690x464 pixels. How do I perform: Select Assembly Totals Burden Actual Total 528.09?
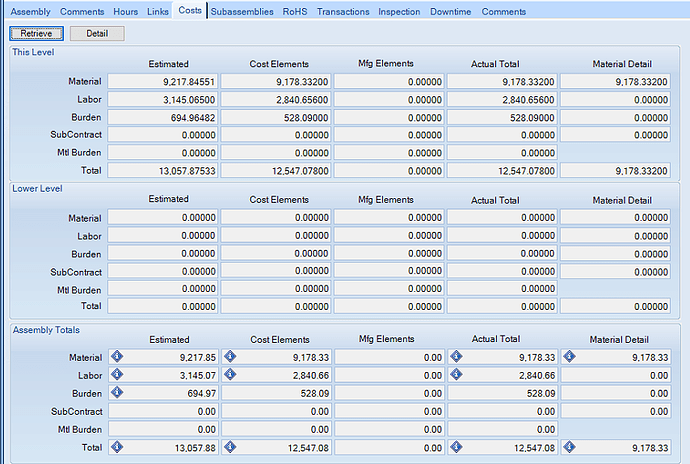click(503, 393)
